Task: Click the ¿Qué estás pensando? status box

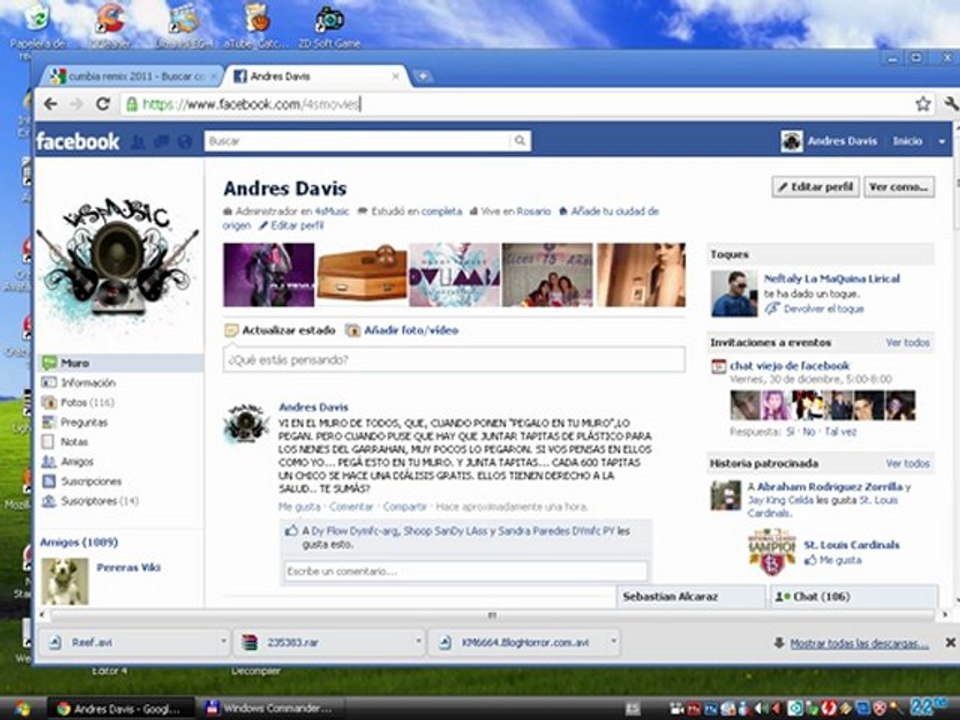Action: tap(454, 359)
